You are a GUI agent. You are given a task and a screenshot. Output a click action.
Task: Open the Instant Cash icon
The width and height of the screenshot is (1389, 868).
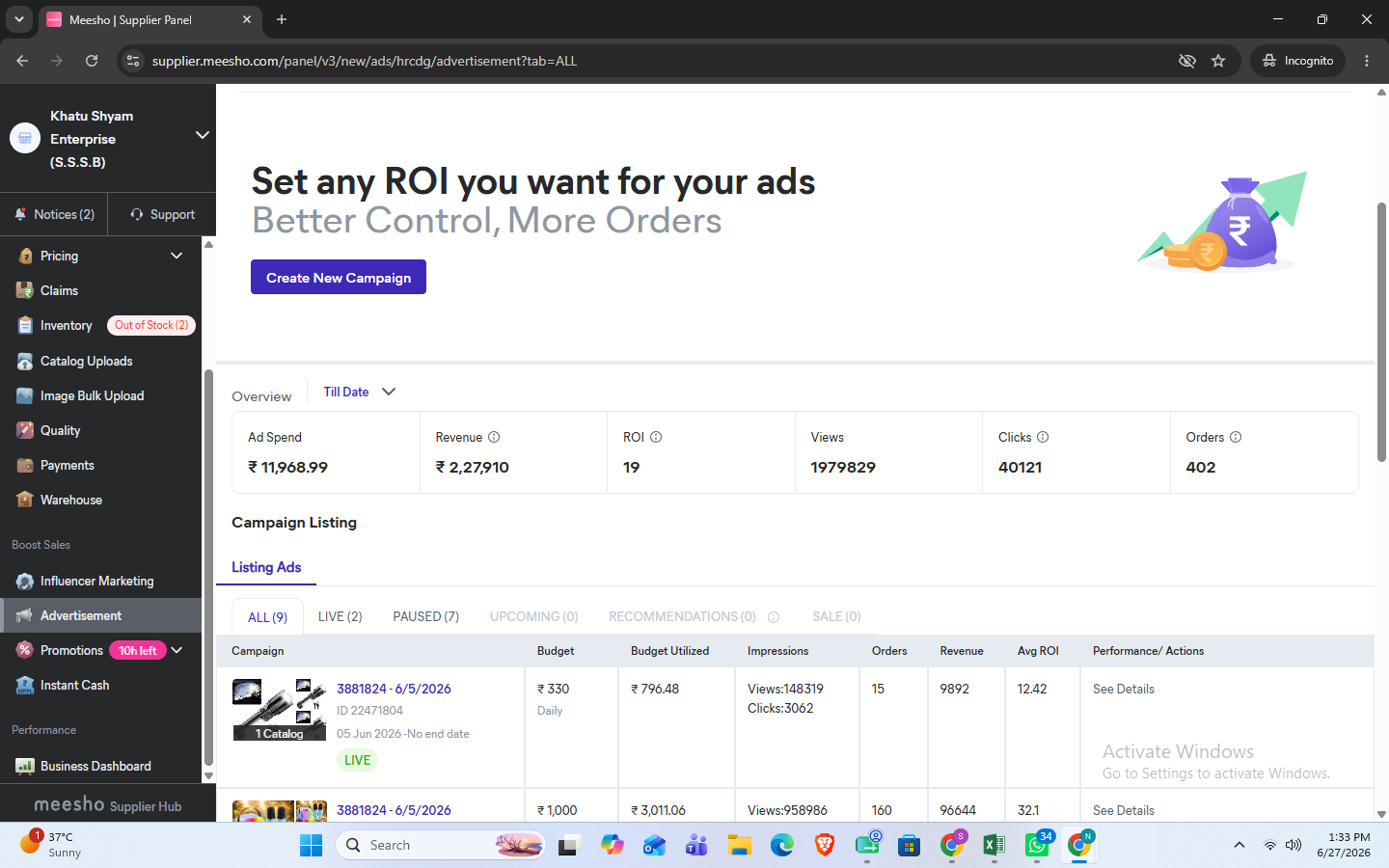click(25, 685)
